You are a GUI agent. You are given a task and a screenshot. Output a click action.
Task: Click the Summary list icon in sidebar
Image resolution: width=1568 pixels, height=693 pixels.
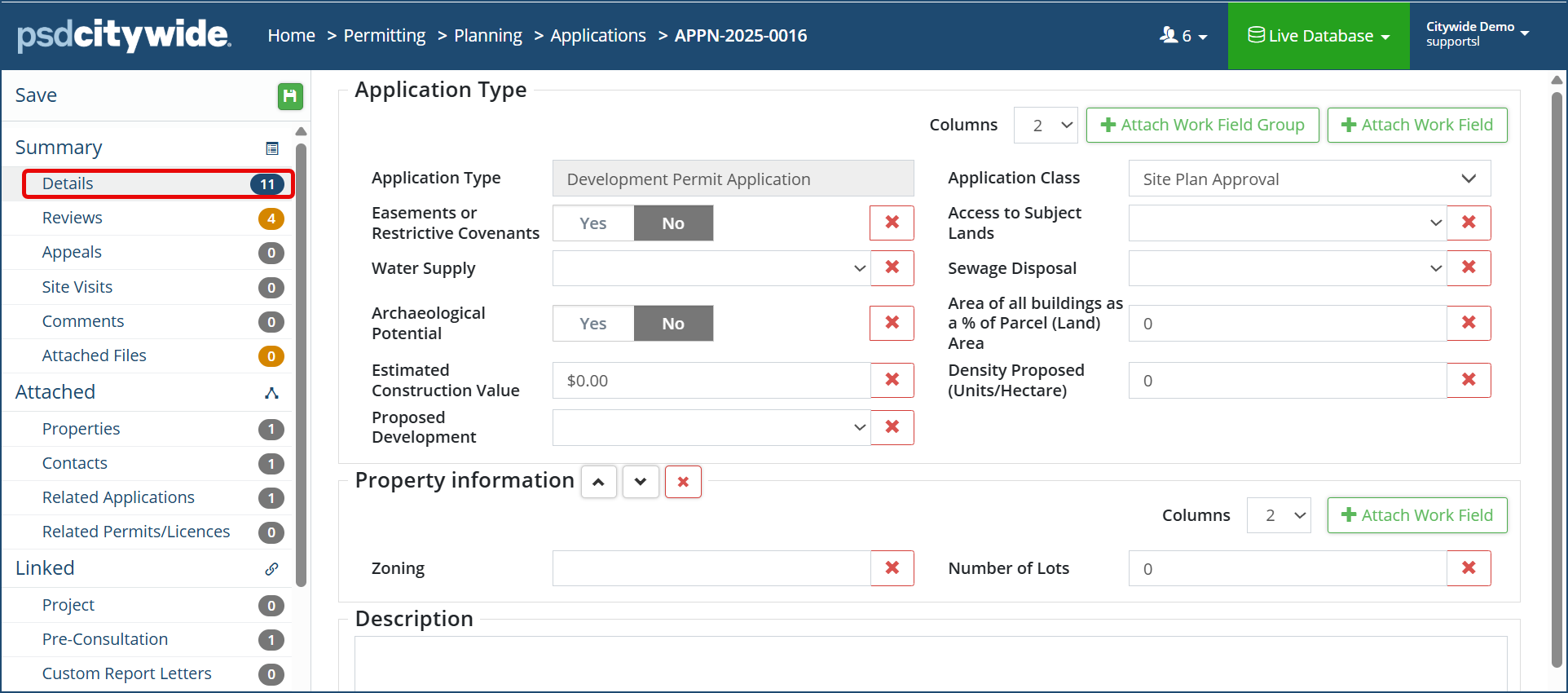(272, 148)
